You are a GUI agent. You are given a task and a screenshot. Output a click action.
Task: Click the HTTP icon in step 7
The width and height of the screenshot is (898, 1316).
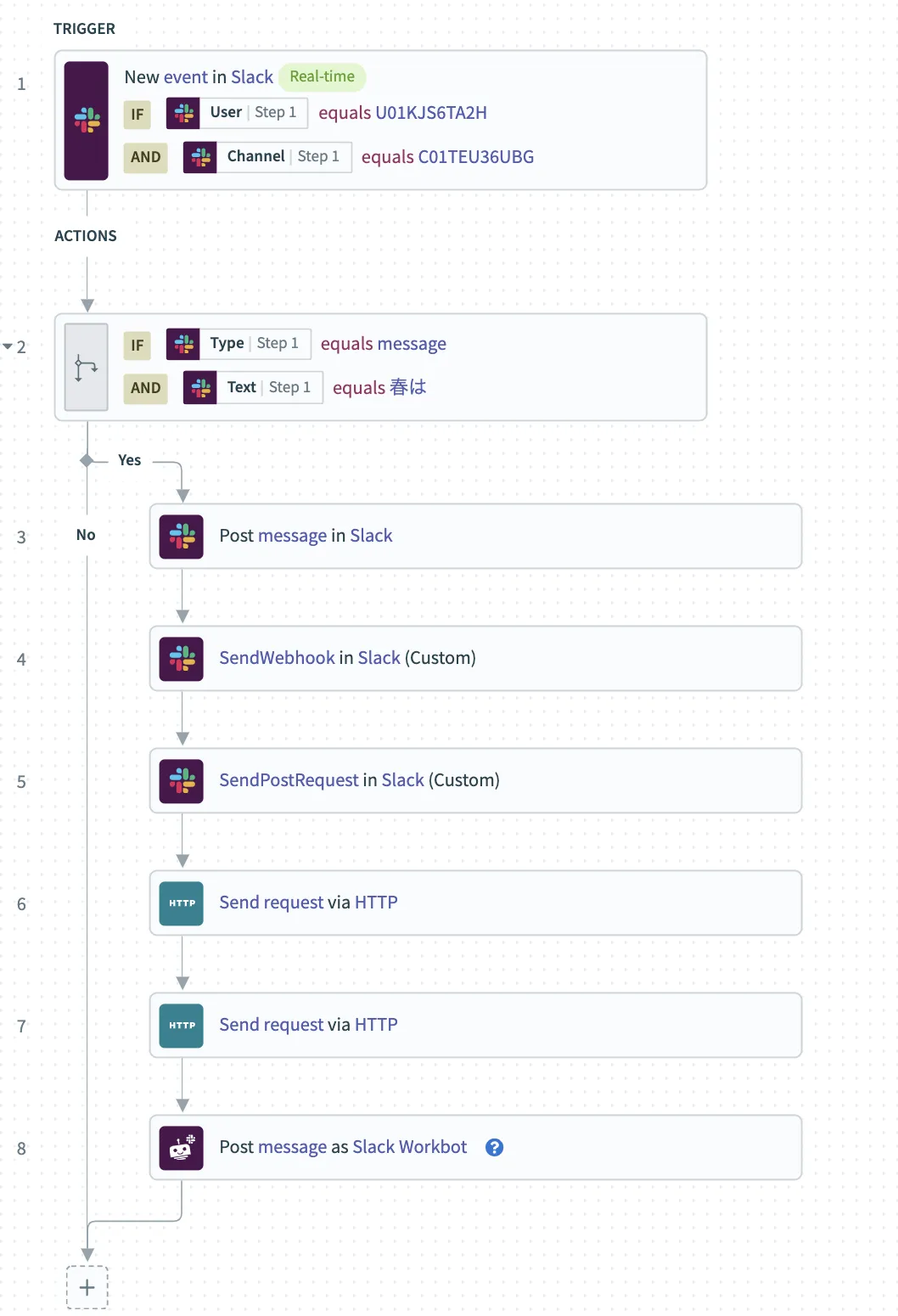coord(182,1026)
